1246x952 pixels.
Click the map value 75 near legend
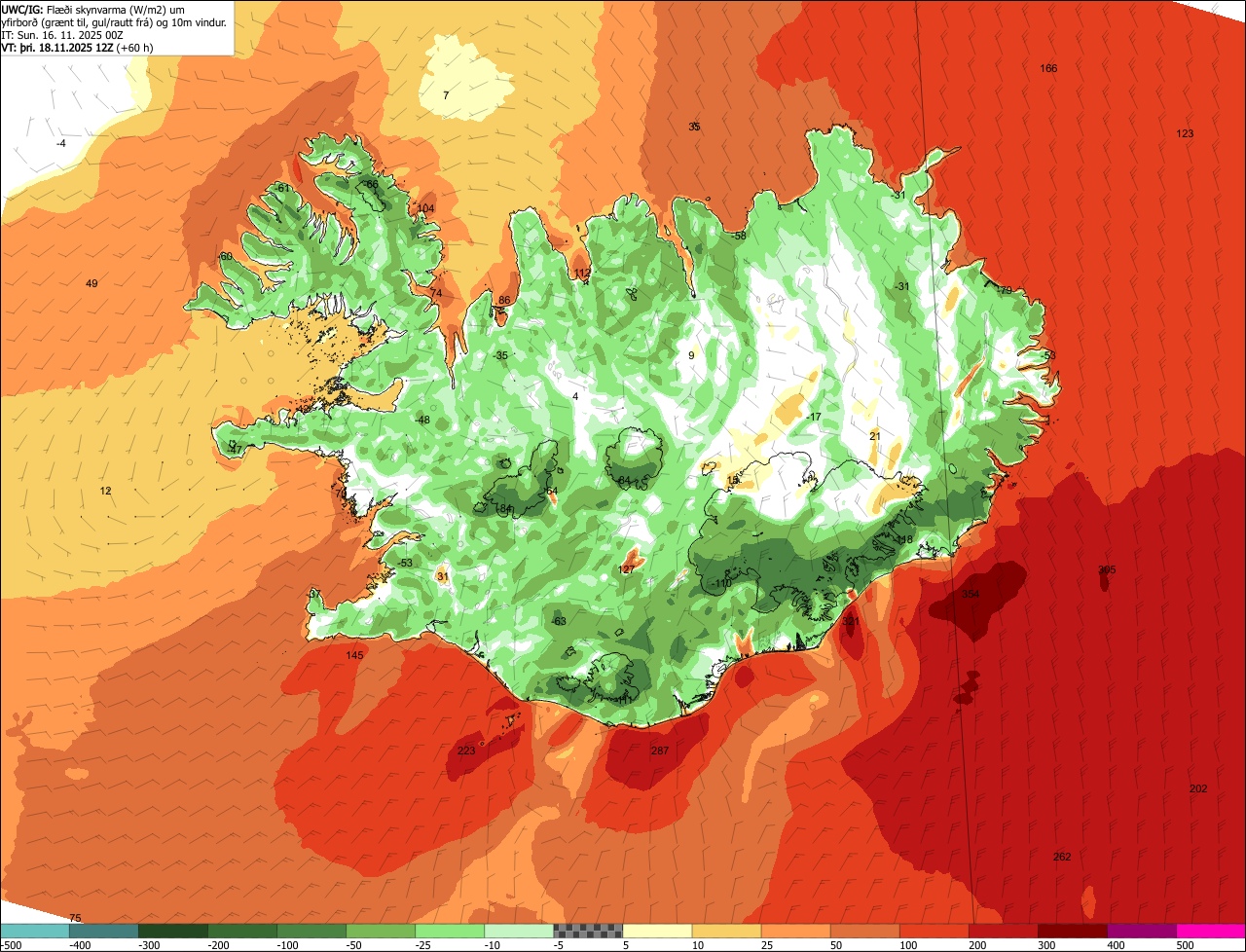tap(76, 918)
